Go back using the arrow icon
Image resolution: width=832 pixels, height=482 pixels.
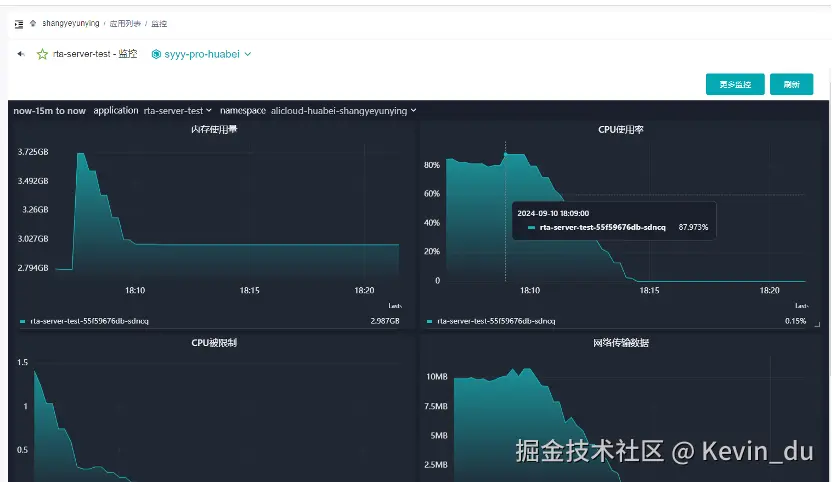[21, 54]
